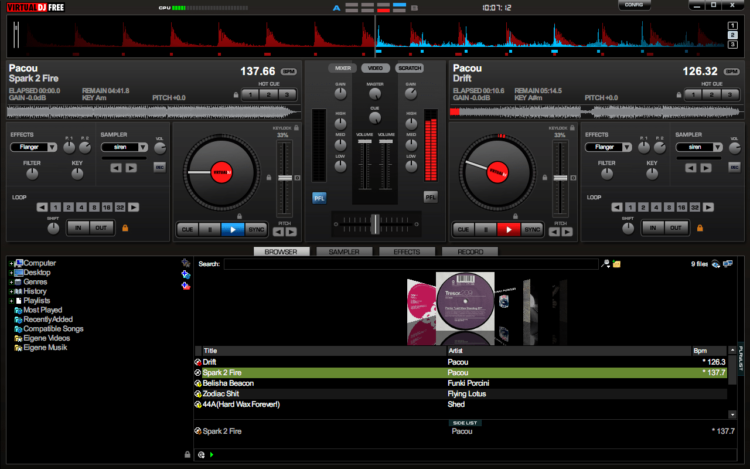
Task: Click the left deck turntable platter
Action: (221, 173)
